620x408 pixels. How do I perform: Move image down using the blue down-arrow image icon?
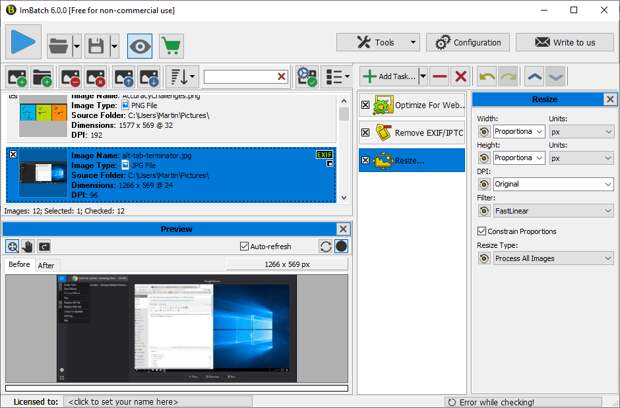coord(149,77)
